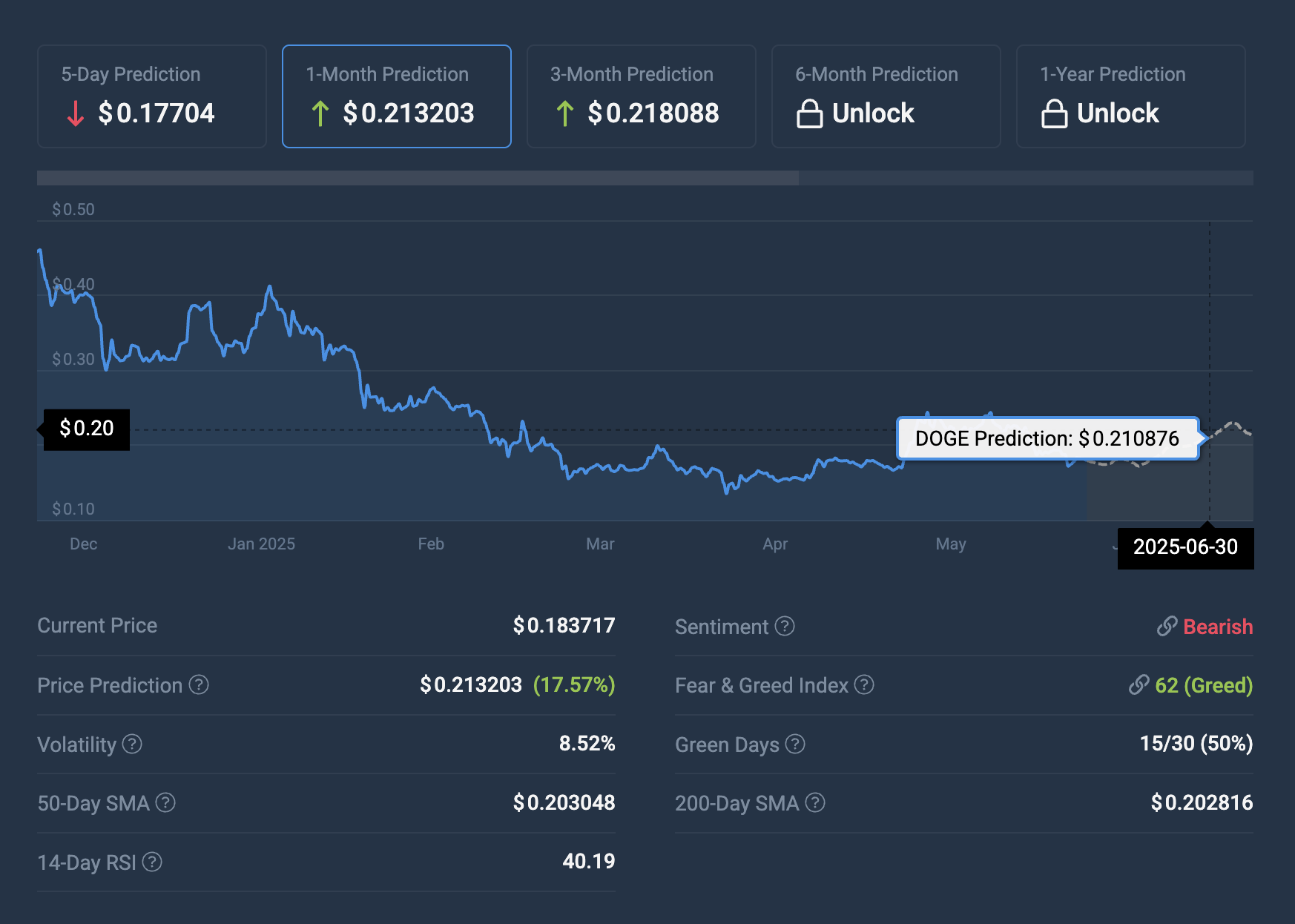Click the Mar axis label
The width and height of the screenshot is (1295, 924).
tap(600, 544)
